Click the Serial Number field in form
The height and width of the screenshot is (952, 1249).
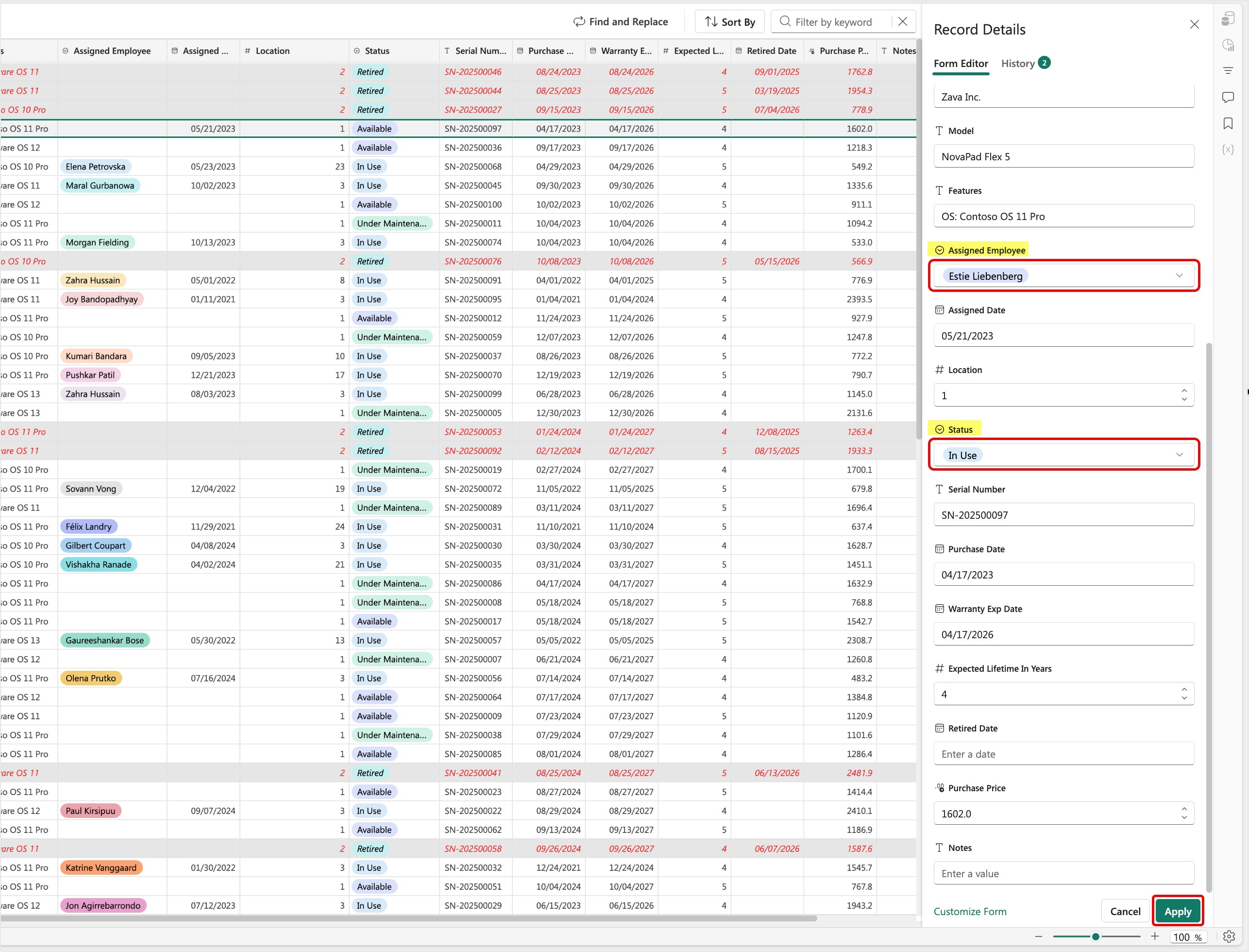point(1064,514)
